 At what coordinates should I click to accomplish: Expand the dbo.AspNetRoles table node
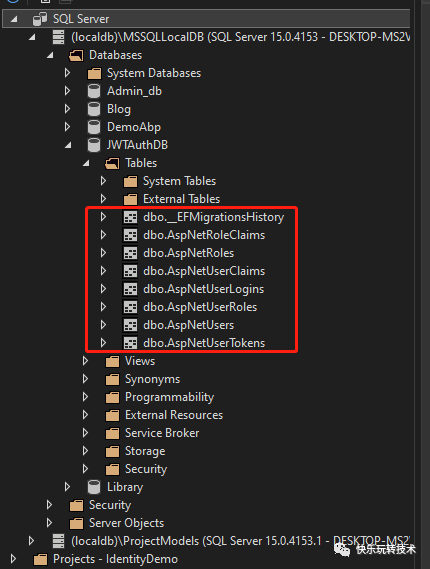[x=103, y=253]
